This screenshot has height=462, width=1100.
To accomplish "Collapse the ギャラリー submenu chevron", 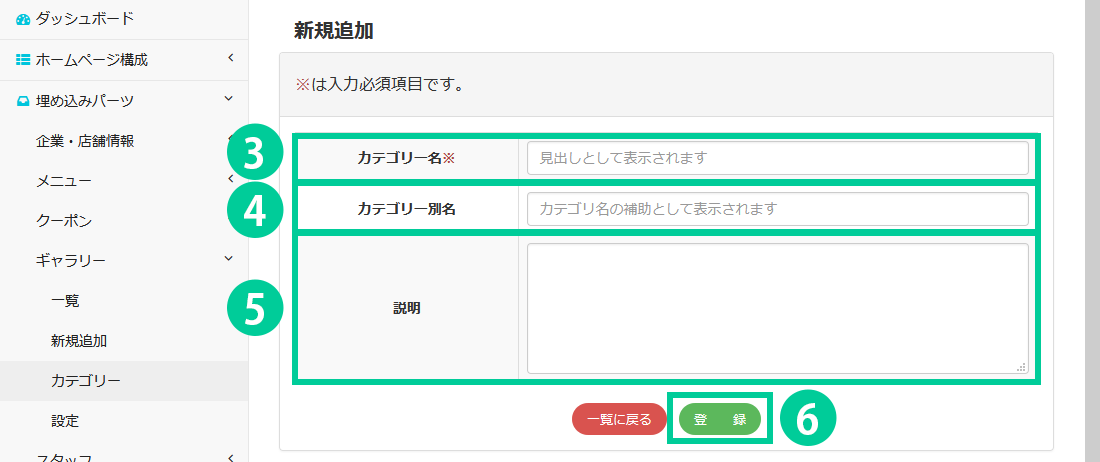I will tap(230, 260).
